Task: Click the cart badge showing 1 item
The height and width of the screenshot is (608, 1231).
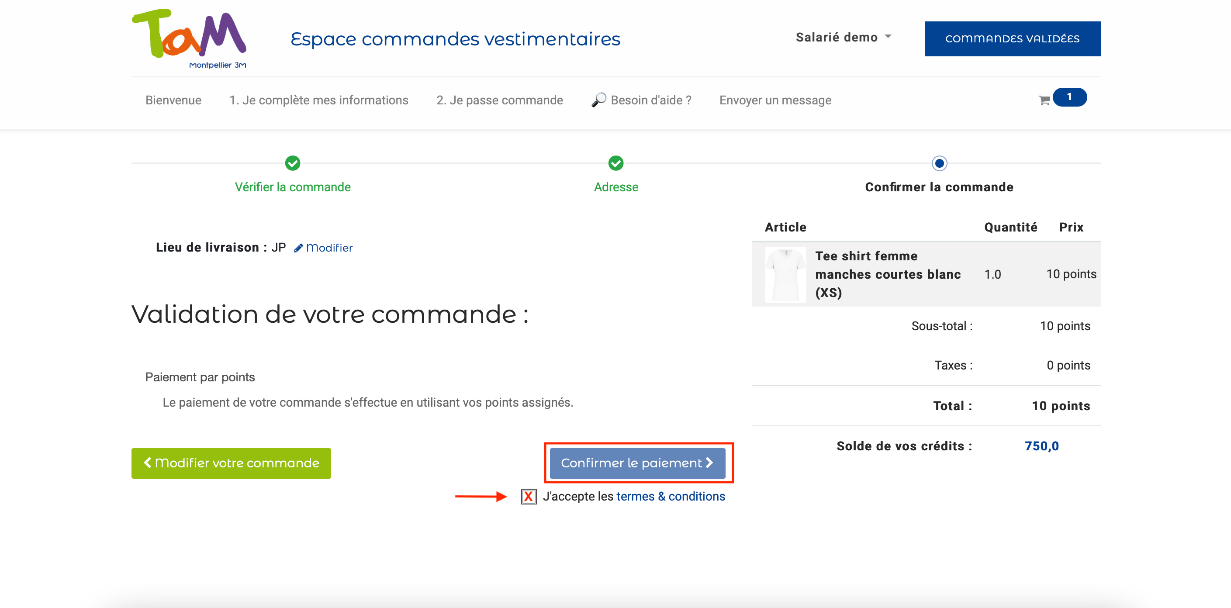Action: (x=1069, y=97)
